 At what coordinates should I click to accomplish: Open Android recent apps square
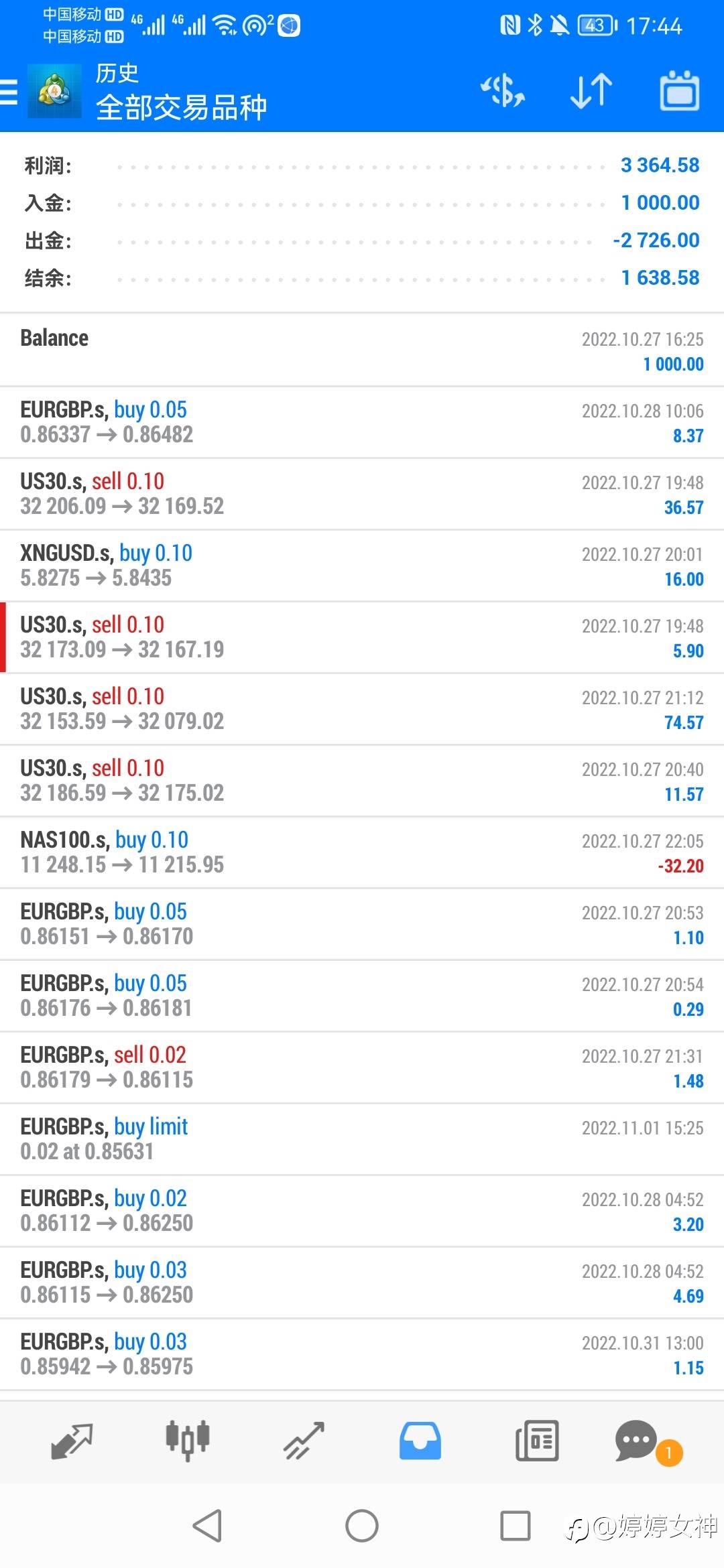click(516, 1526)
